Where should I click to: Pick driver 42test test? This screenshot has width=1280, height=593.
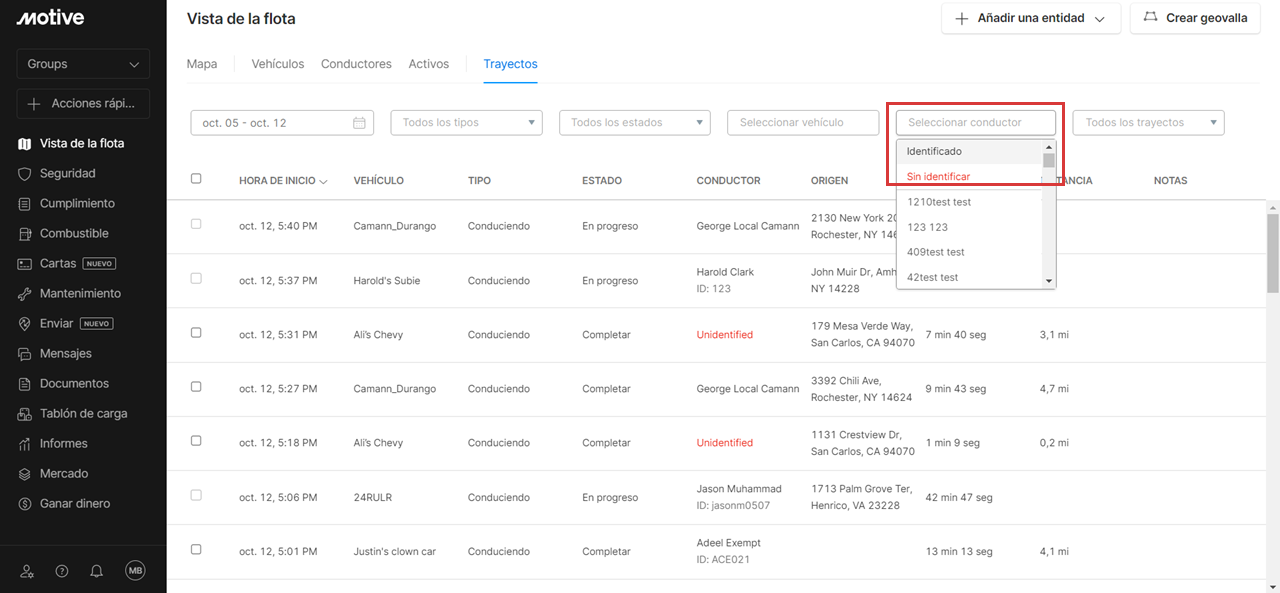968,277
